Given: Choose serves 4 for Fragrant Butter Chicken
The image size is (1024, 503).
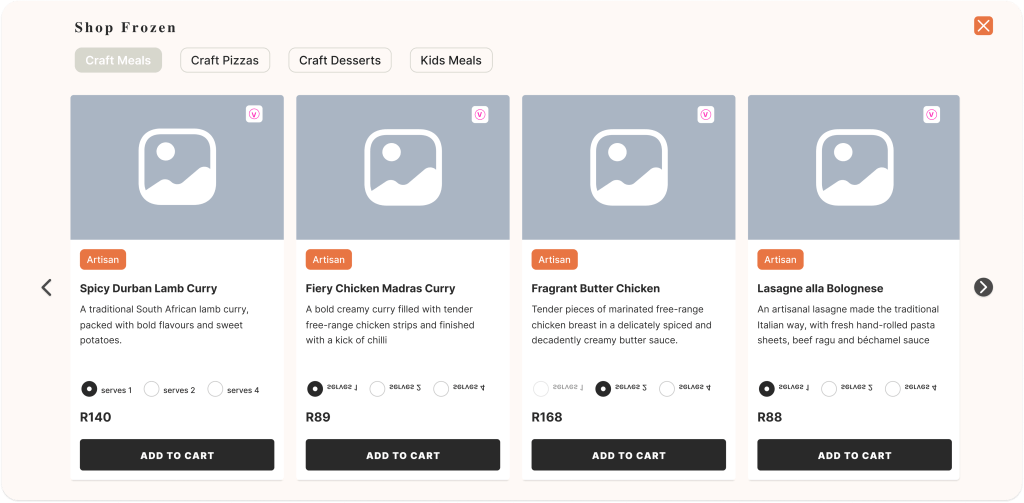Looking at the screenshot, I should coord(667,389).
